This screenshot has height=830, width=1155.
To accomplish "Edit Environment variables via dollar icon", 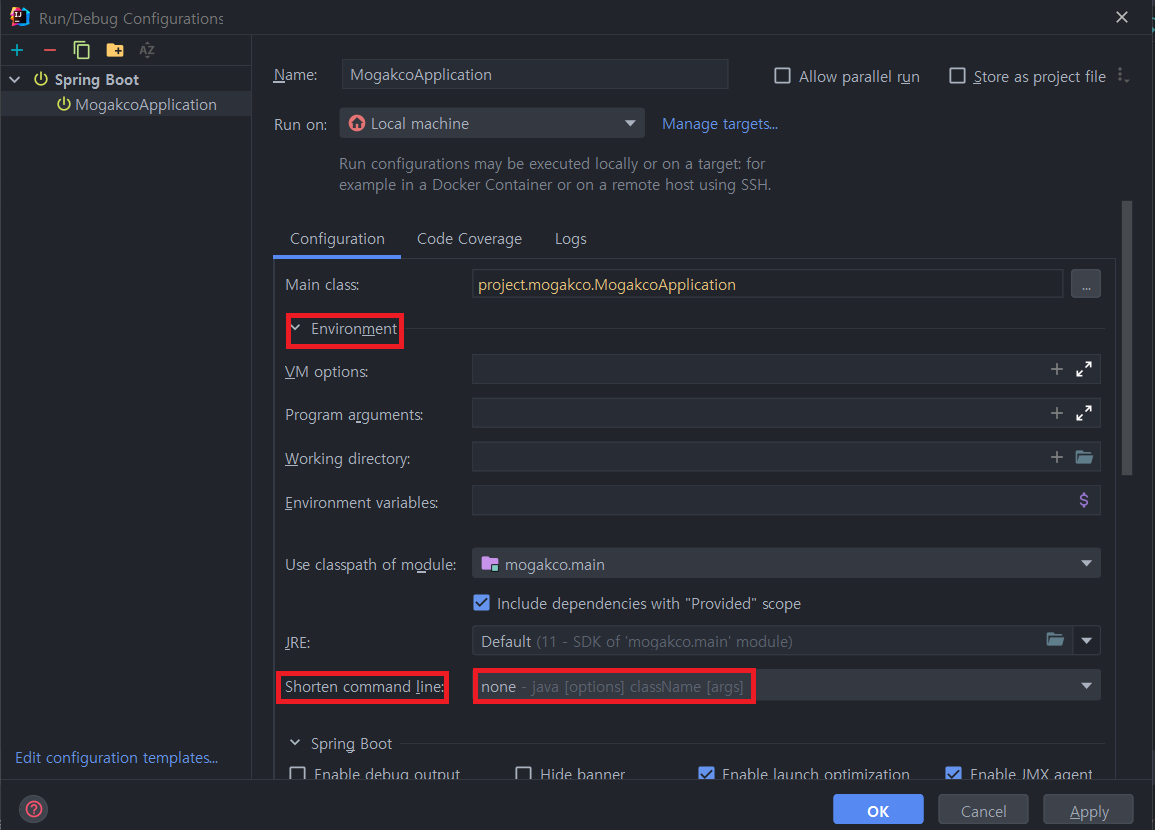I will (1084, 500).
